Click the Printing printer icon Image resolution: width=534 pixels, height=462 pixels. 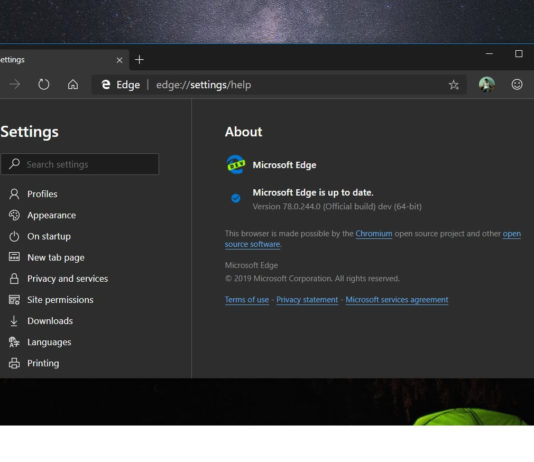14,363
